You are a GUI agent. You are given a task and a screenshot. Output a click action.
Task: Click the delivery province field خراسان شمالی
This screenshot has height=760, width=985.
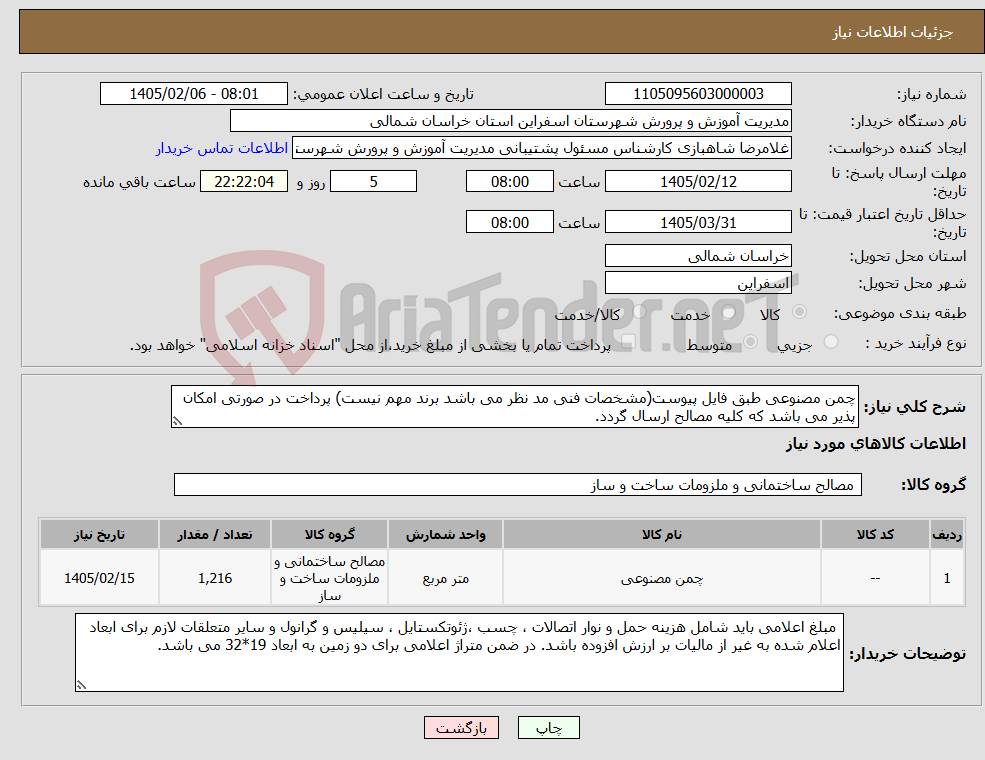698,256
